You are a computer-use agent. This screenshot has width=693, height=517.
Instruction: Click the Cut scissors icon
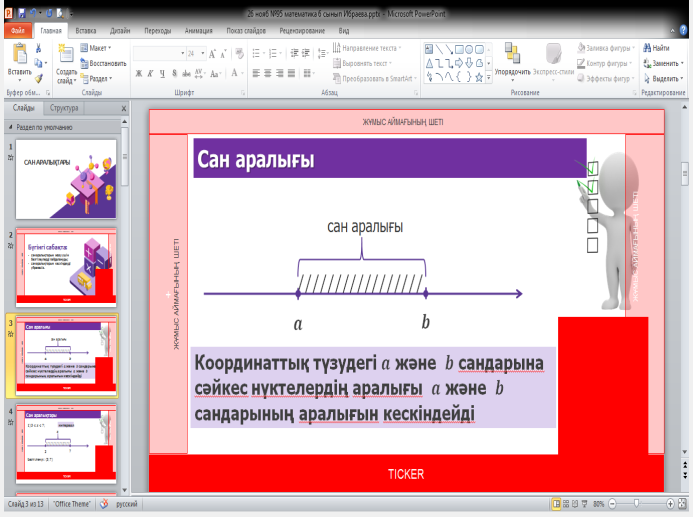(39, 47)
